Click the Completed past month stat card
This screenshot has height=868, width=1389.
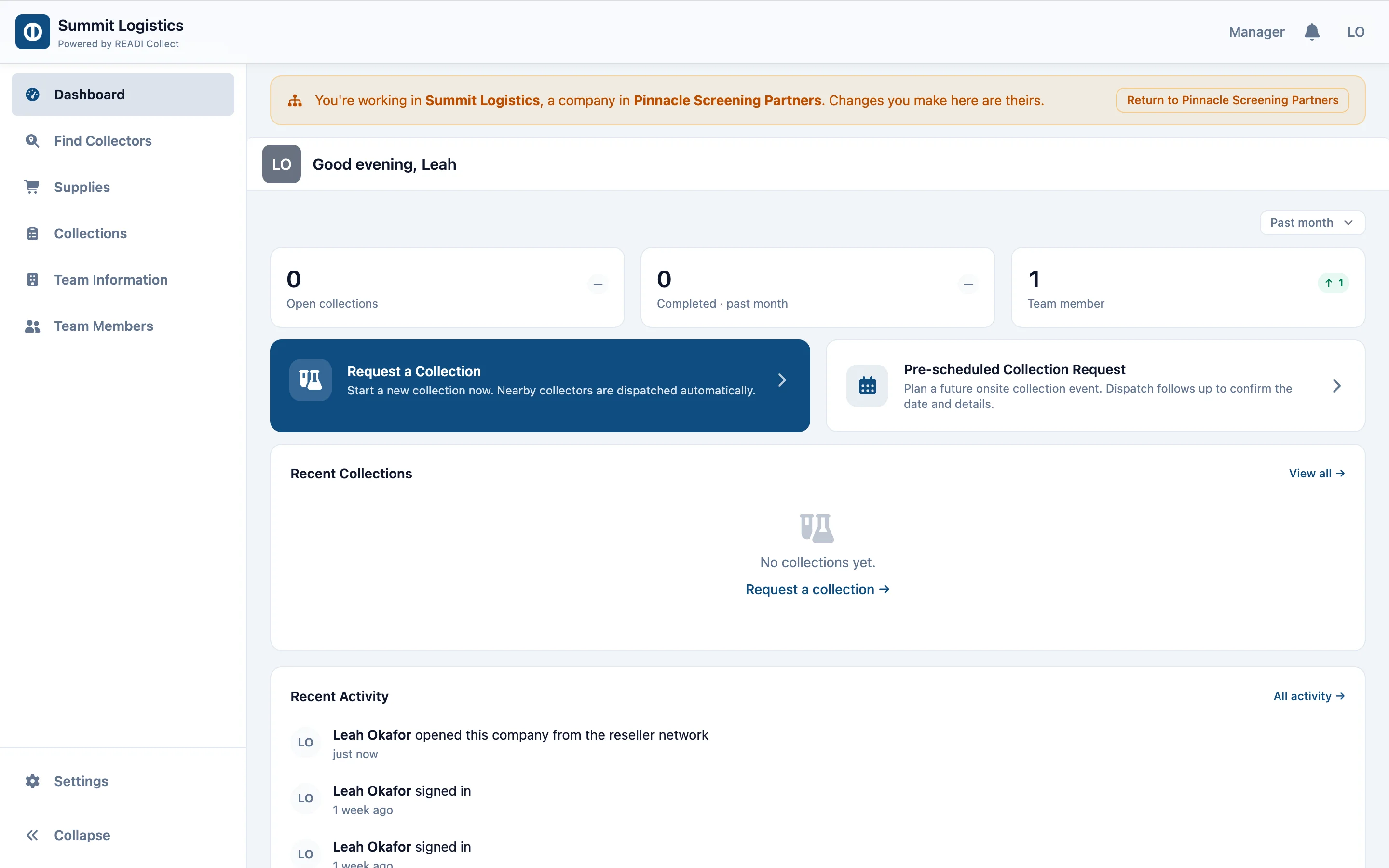[x=817, y=287]
